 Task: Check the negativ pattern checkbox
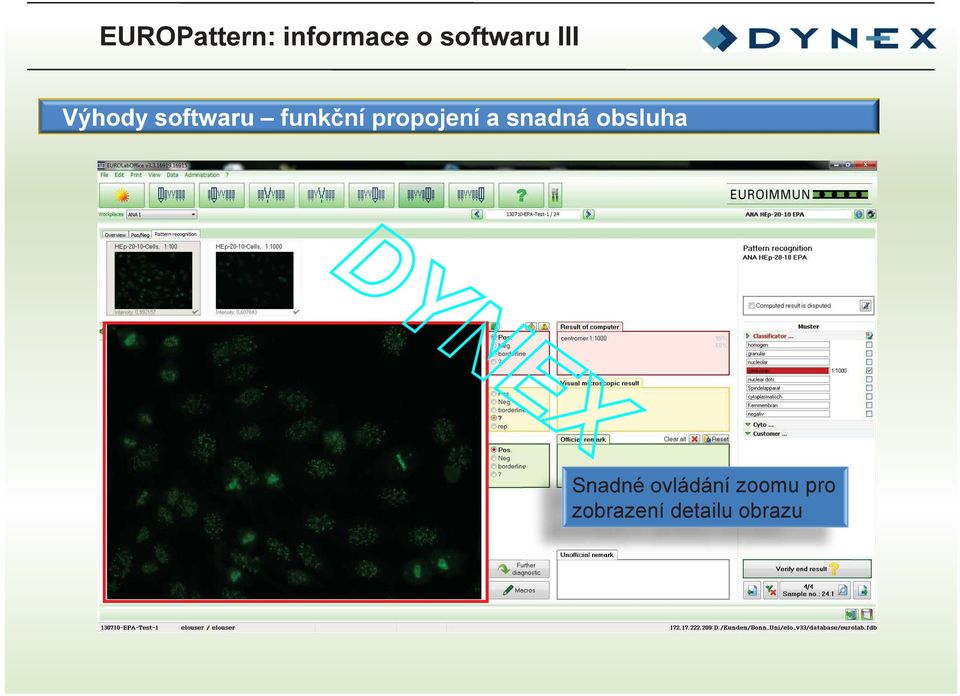click(x=869, y=414)
